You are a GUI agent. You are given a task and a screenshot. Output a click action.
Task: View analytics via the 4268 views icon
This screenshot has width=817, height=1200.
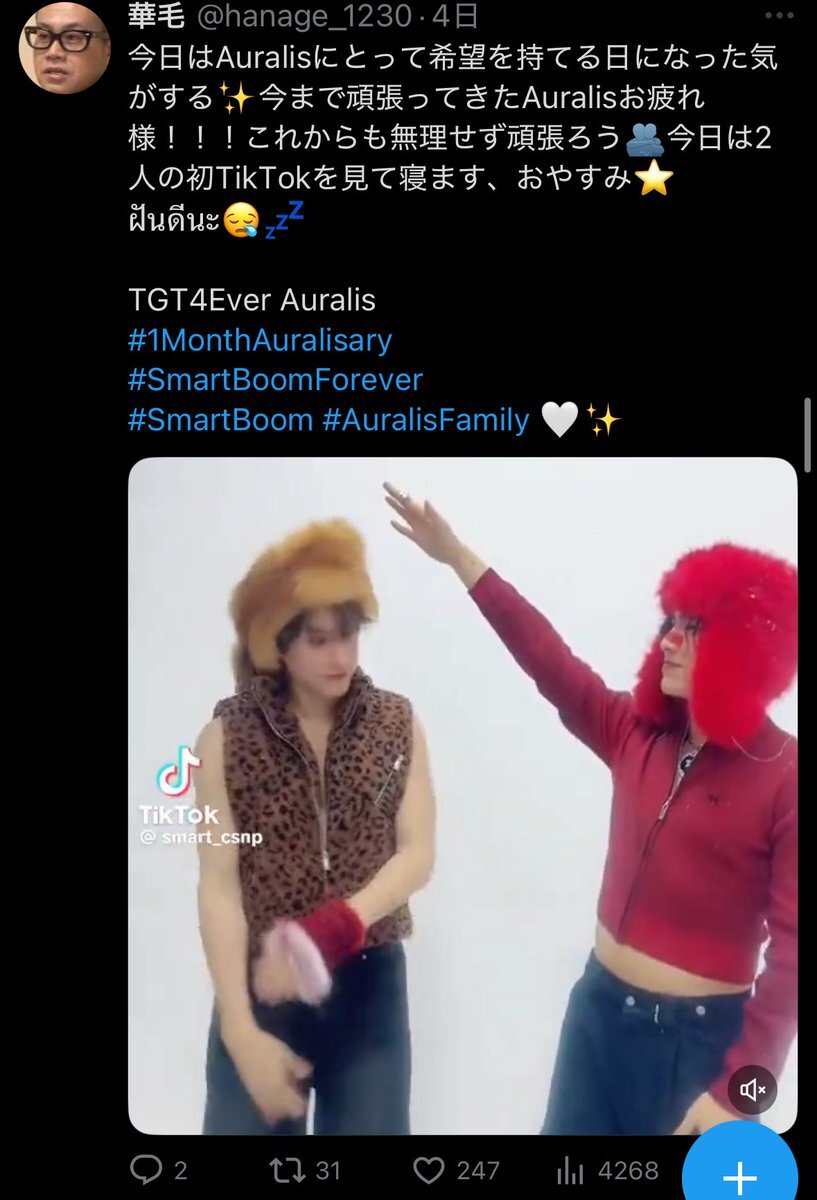569,1169
